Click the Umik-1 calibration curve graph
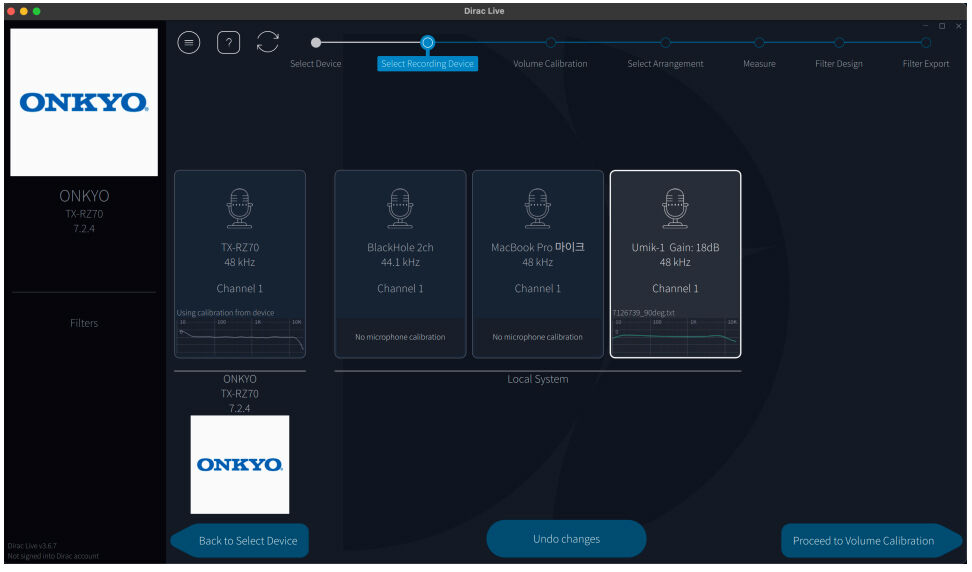Viewport: 972px width, 572px height. click(675, 337)
